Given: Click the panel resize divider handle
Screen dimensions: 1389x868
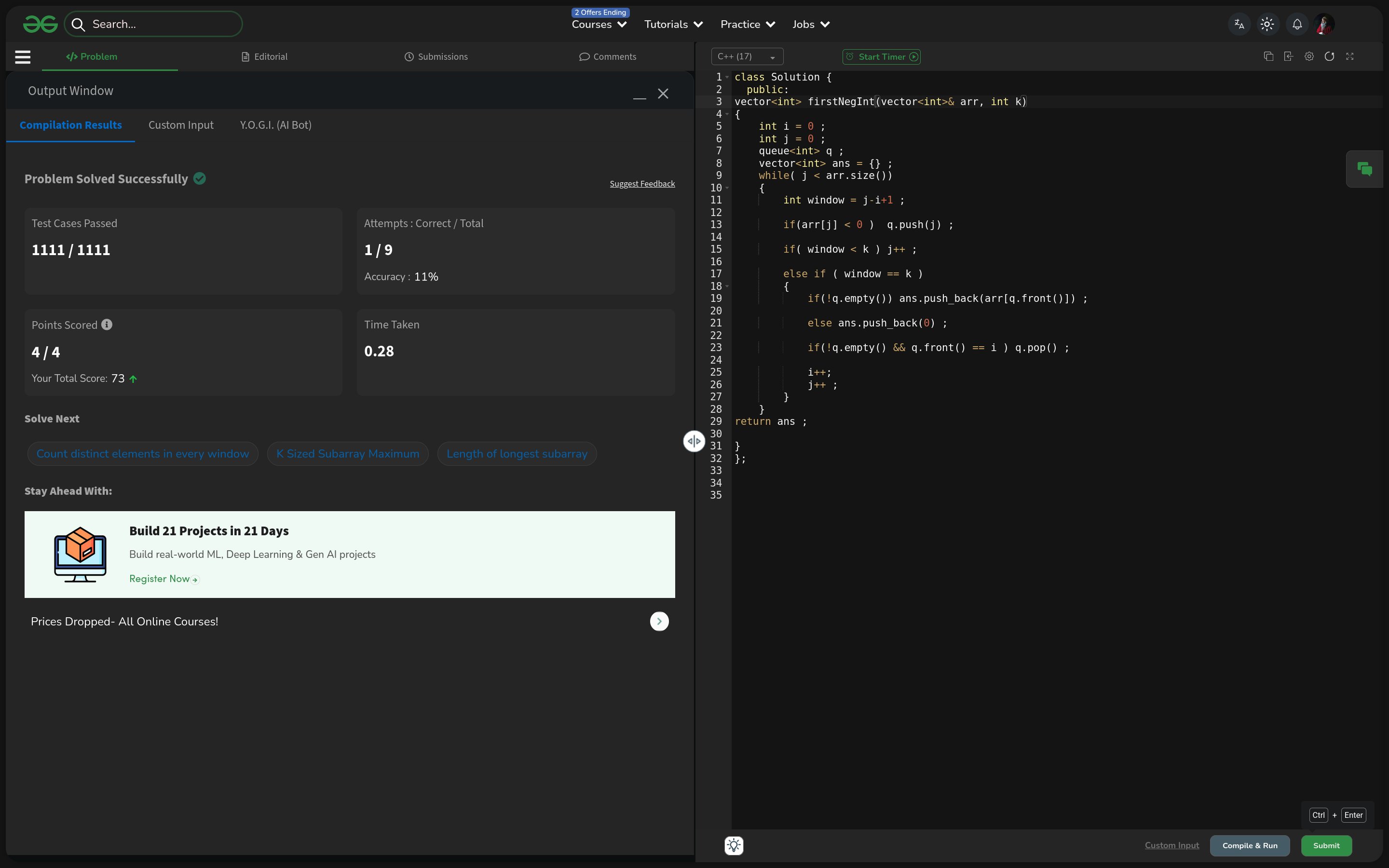Looking at the screenshot, I should [x=694, y=441].
